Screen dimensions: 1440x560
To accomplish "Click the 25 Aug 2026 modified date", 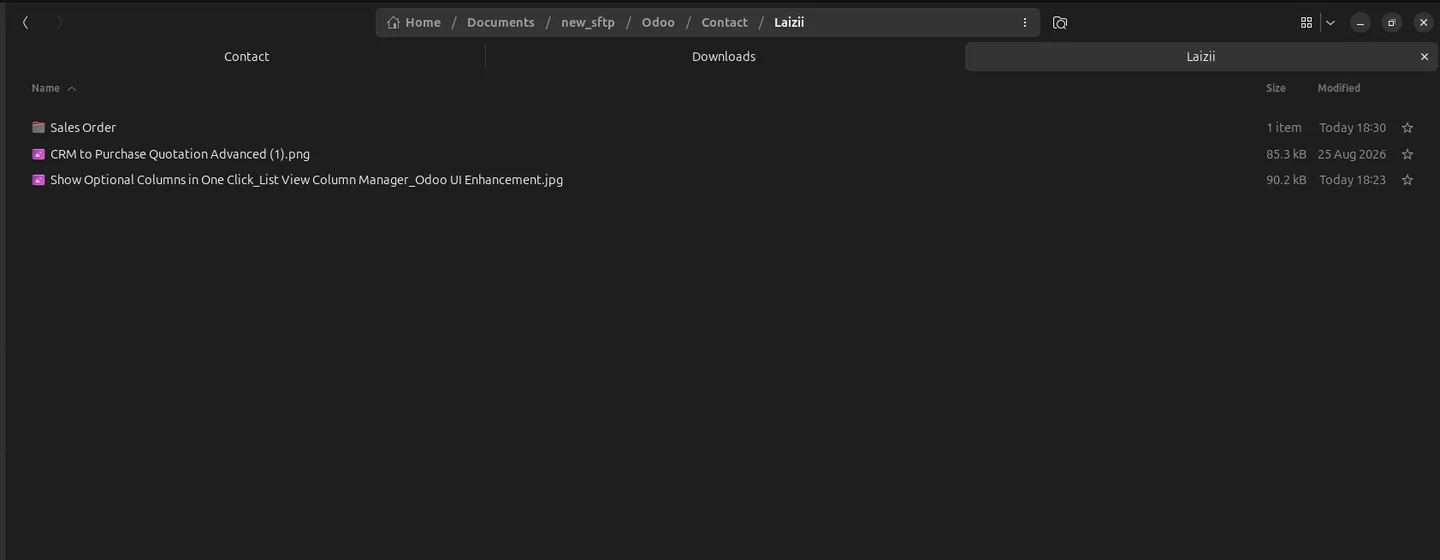I will [1352, 154].
